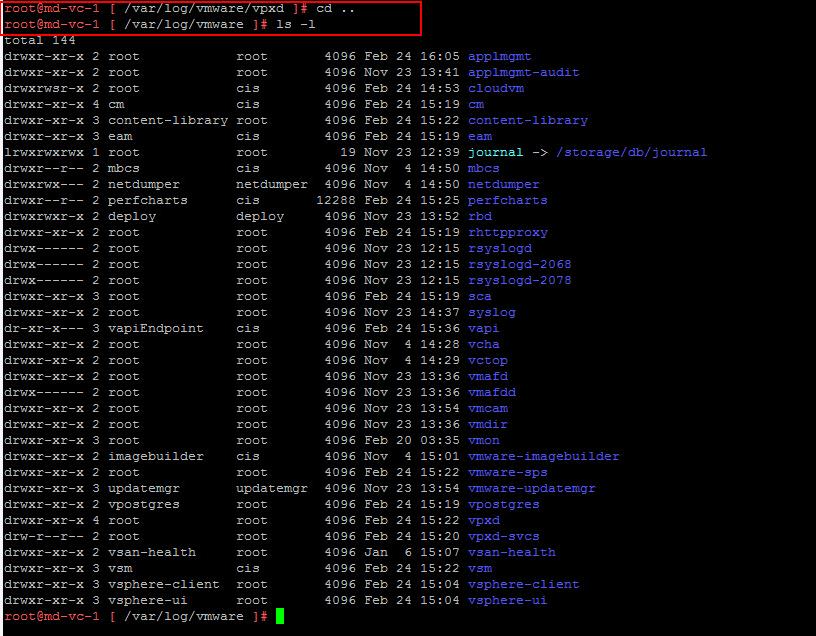Click the vsphere-client directory name
The image size is (816, 636).
(x=523, y=585)
